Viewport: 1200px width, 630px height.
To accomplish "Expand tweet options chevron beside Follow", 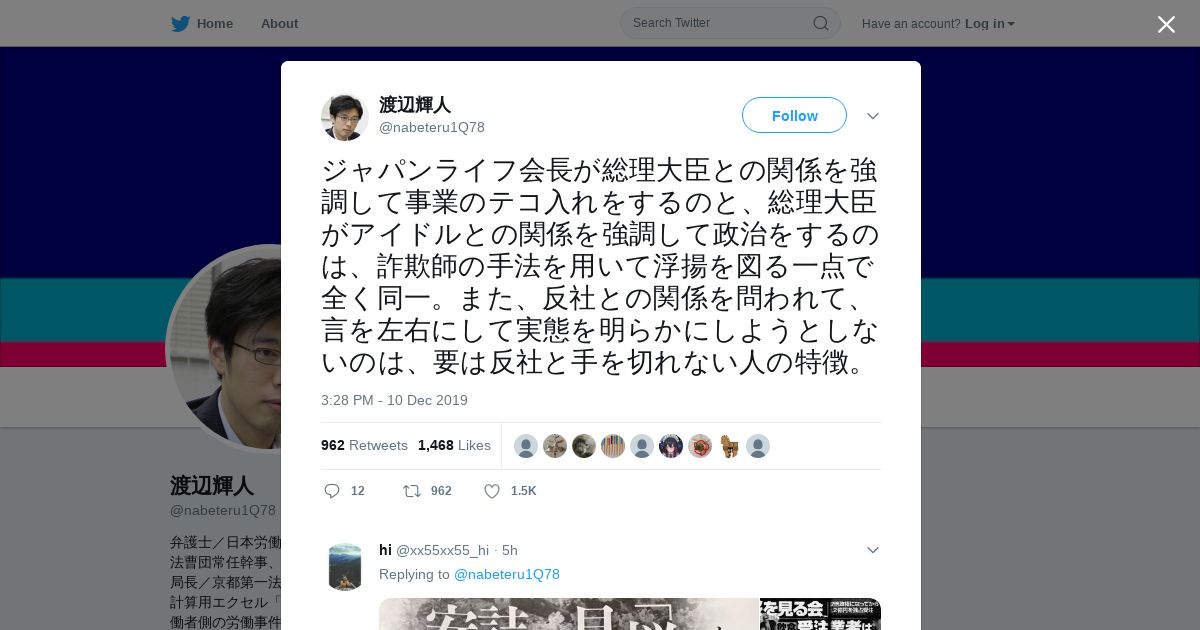I will (x=873, y=116).
